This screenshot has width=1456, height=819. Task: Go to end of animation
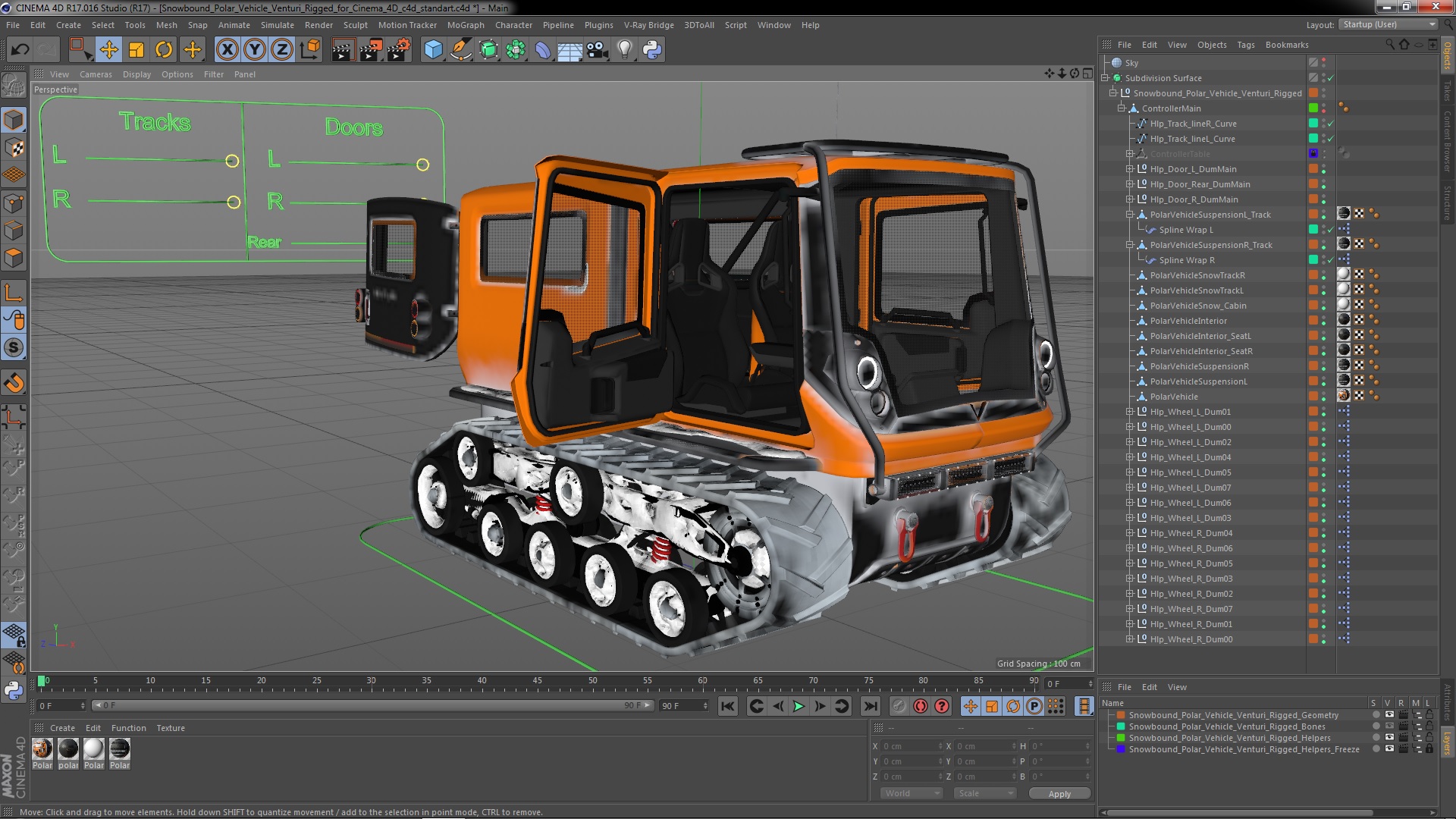[871, 706]
